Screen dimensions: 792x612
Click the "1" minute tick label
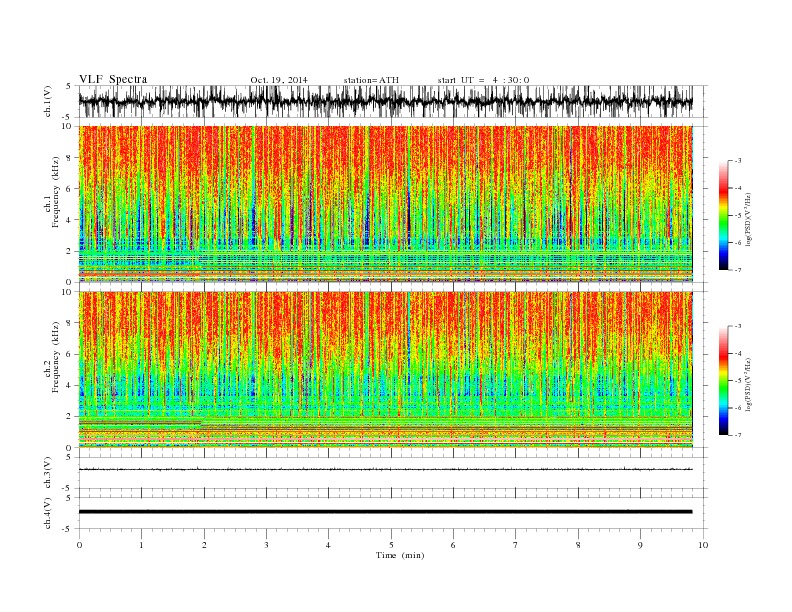(141, 545)
